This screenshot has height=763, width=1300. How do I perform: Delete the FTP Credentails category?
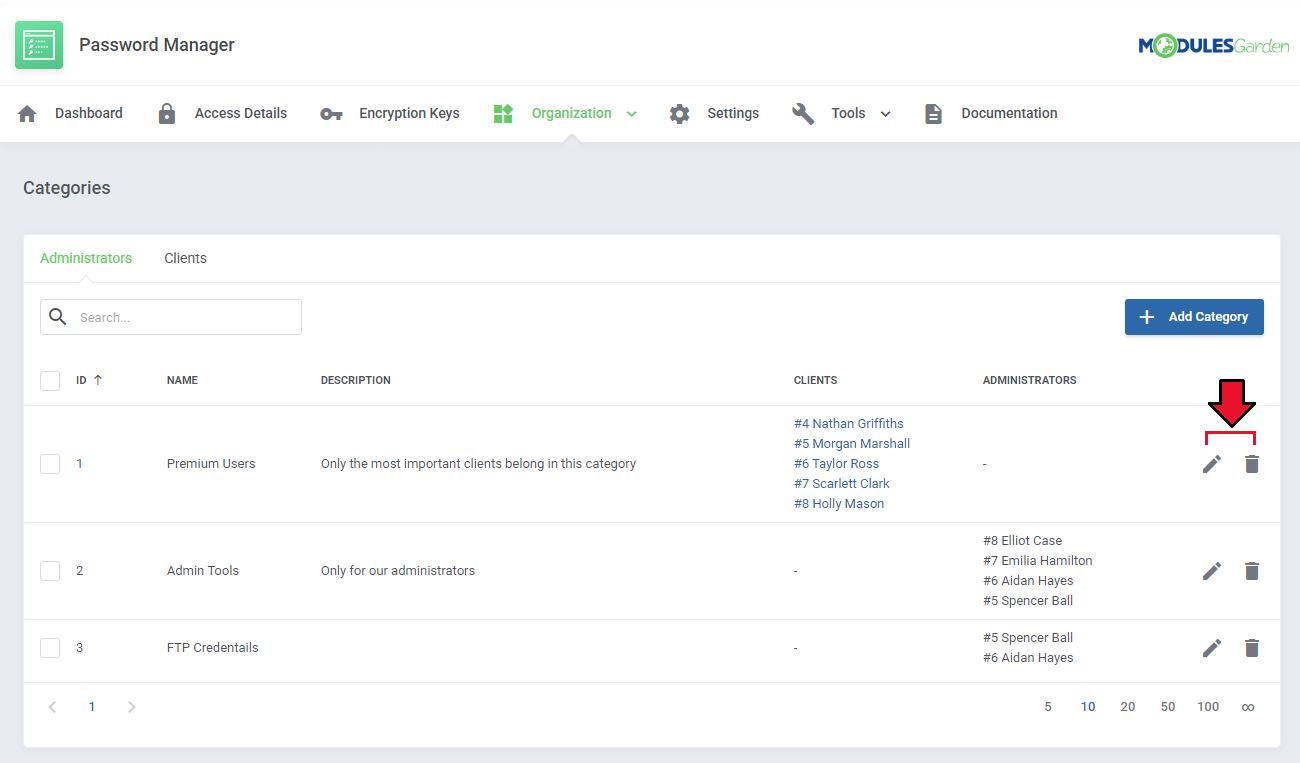point(1252,648)
